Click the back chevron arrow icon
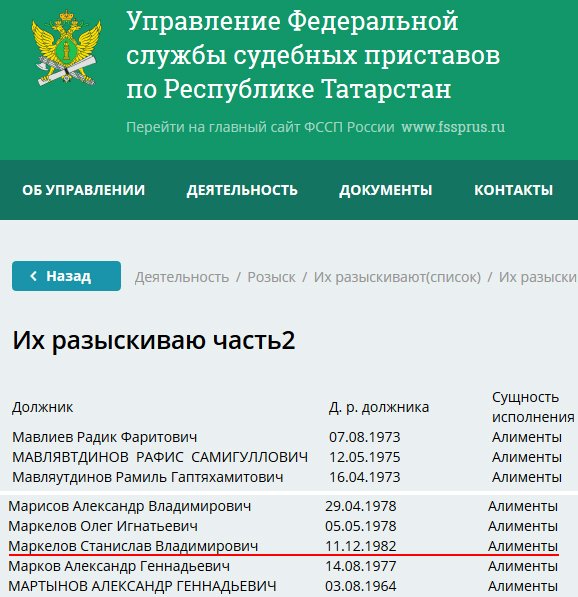578x597 pixels. 34,276
